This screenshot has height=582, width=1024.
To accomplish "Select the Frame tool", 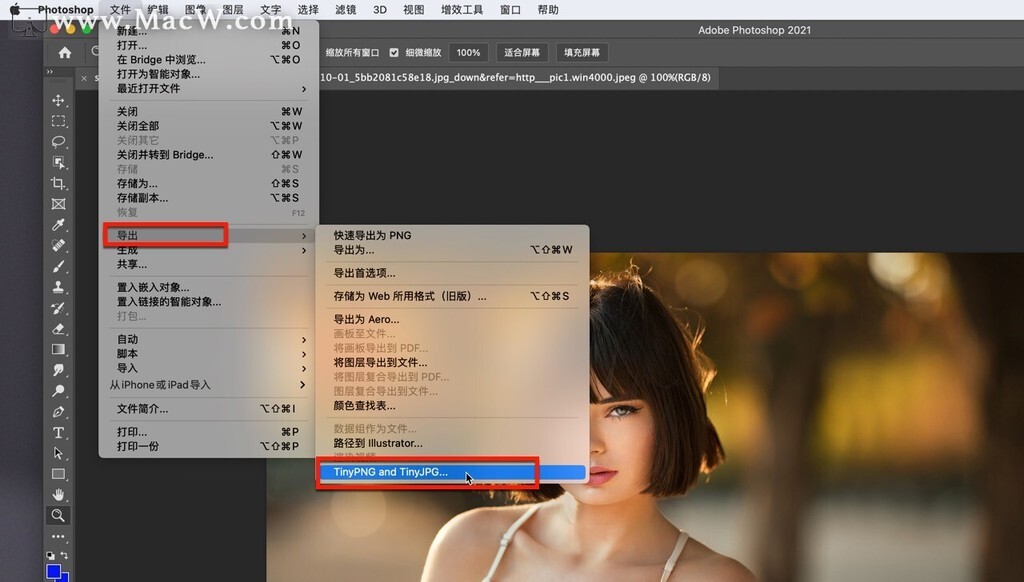I will [x=58, y=204].
